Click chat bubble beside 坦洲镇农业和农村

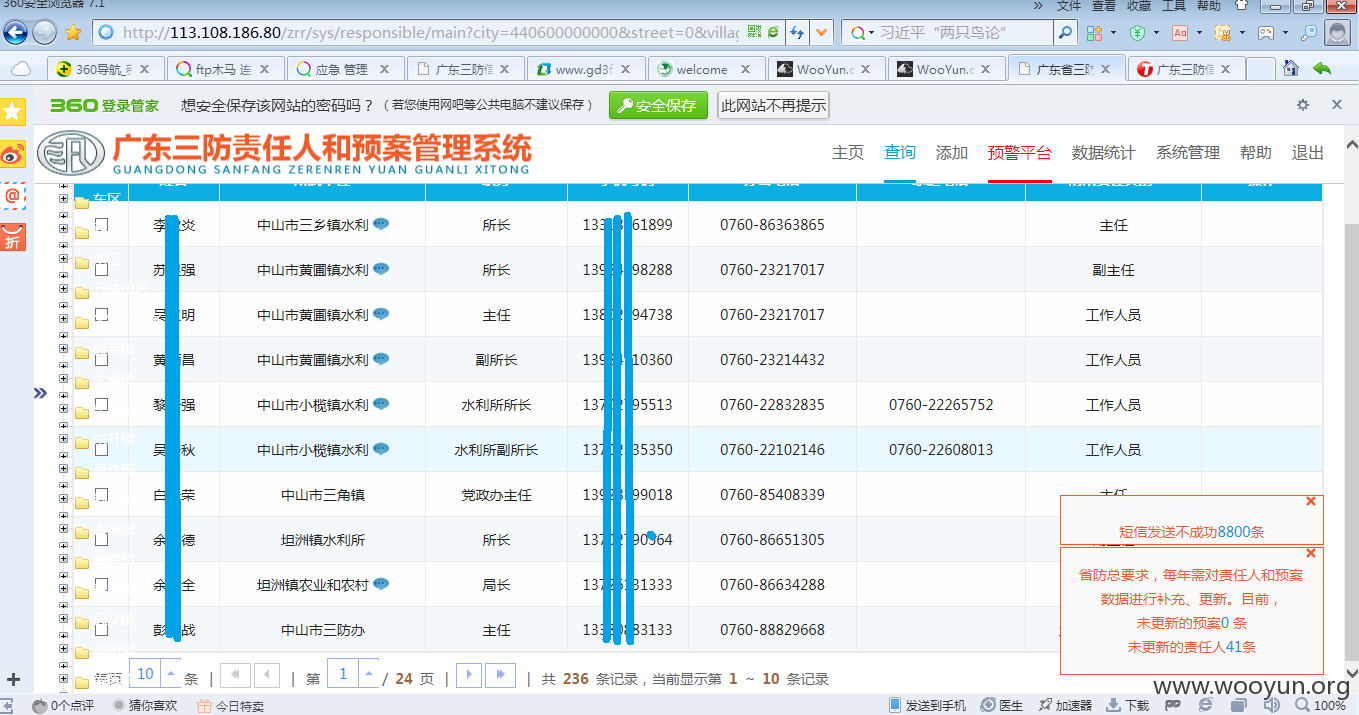[x=381, y=584]
